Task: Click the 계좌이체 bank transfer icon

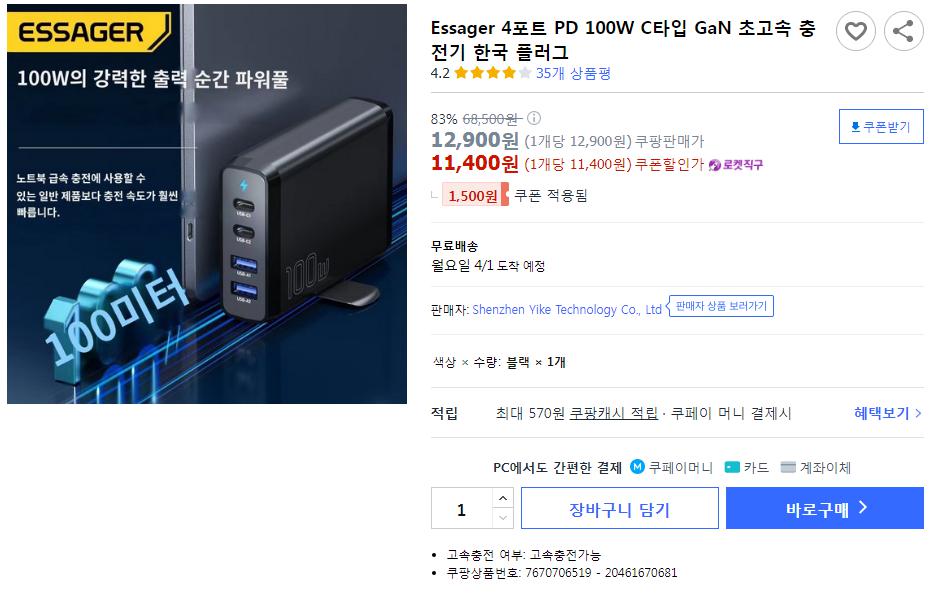Action: pyautogui.click(x=788, y=467)
